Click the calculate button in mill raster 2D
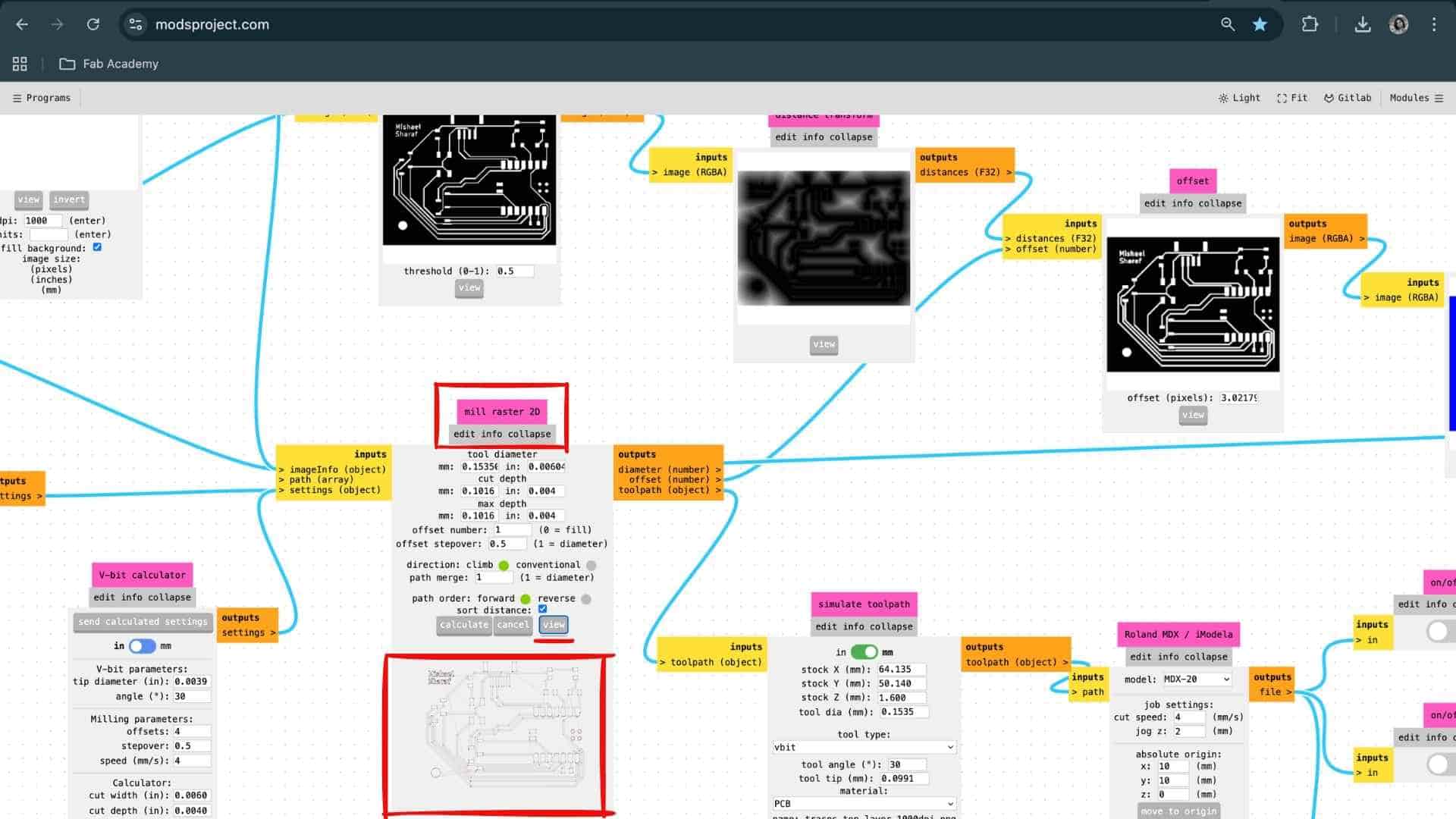The height and width of the screenshot is (819, 1456). pos(463,625)
